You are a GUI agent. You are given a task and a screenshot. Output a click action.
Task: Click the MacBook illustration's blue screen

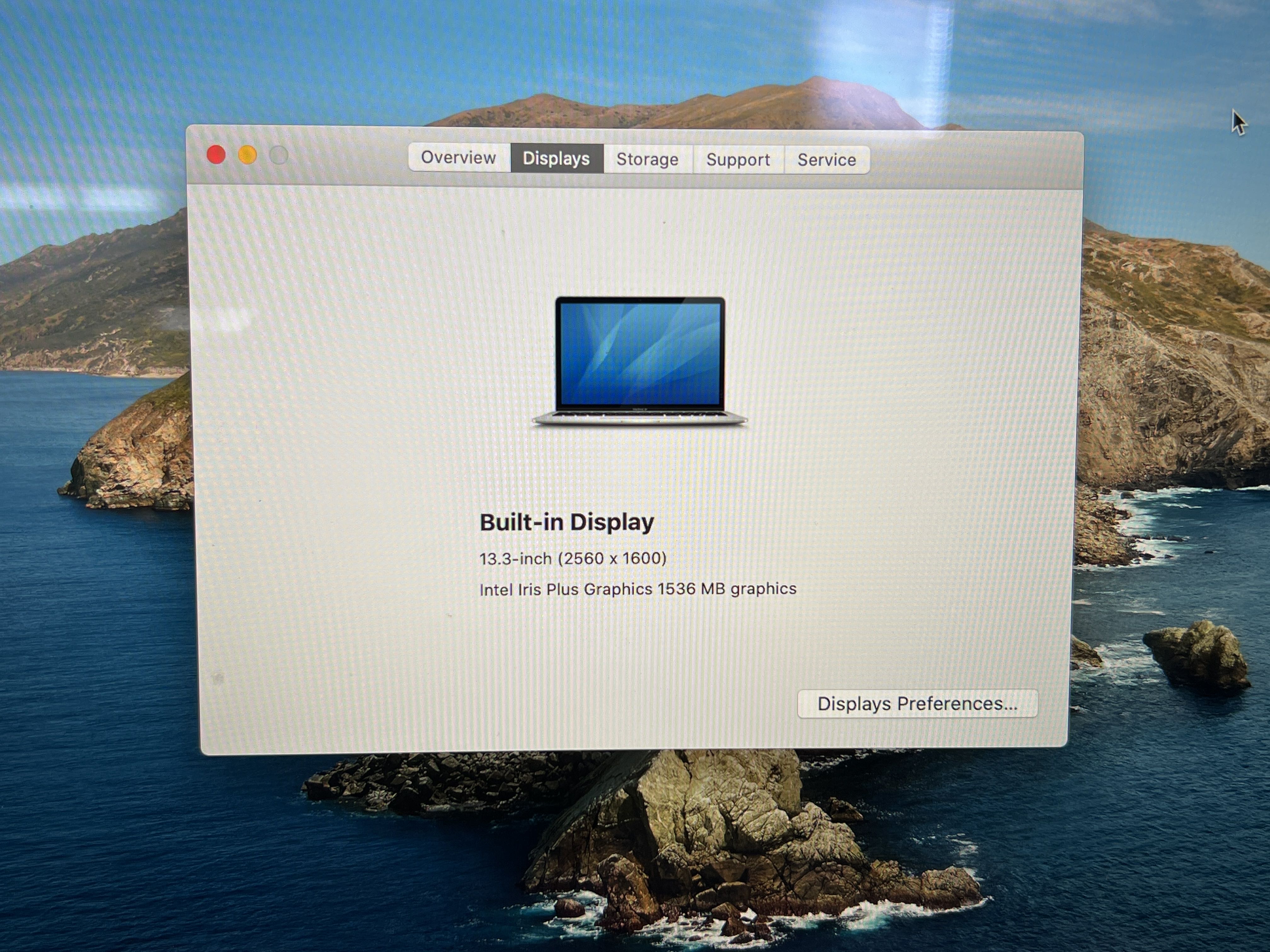click(640, 353)
